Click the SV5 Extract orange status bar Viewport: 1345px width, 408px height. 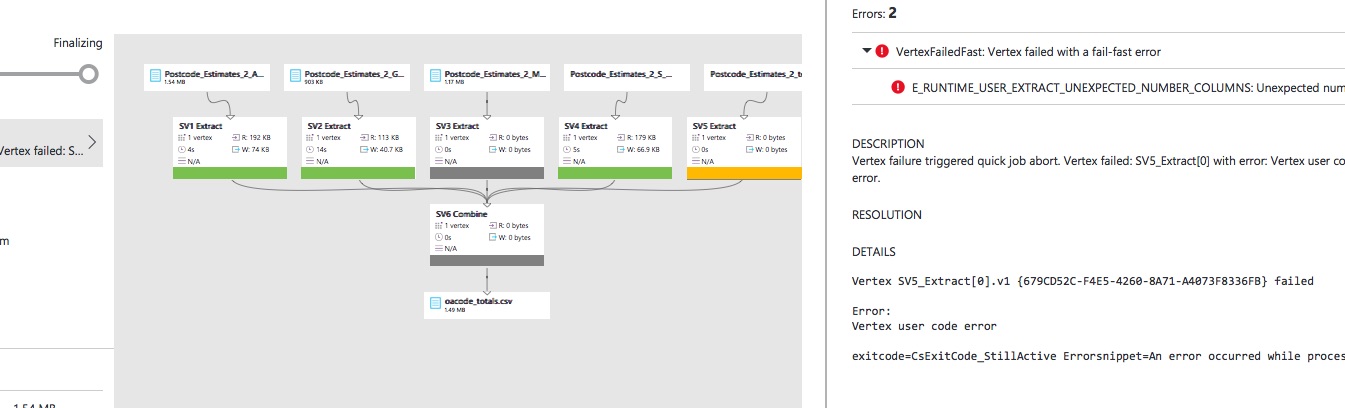point(744,173)
